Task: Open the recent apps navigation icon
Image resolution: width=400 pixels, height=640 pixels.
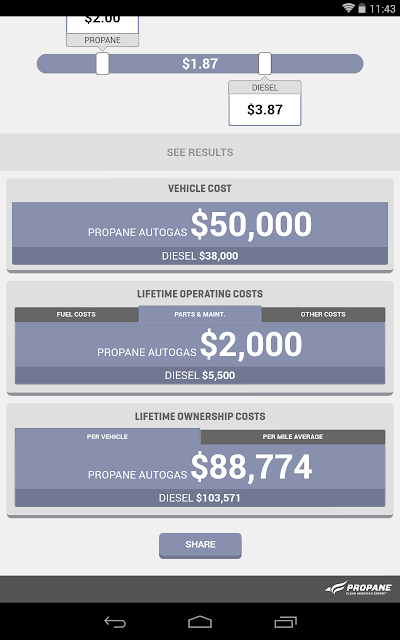Action: (285, 622)
